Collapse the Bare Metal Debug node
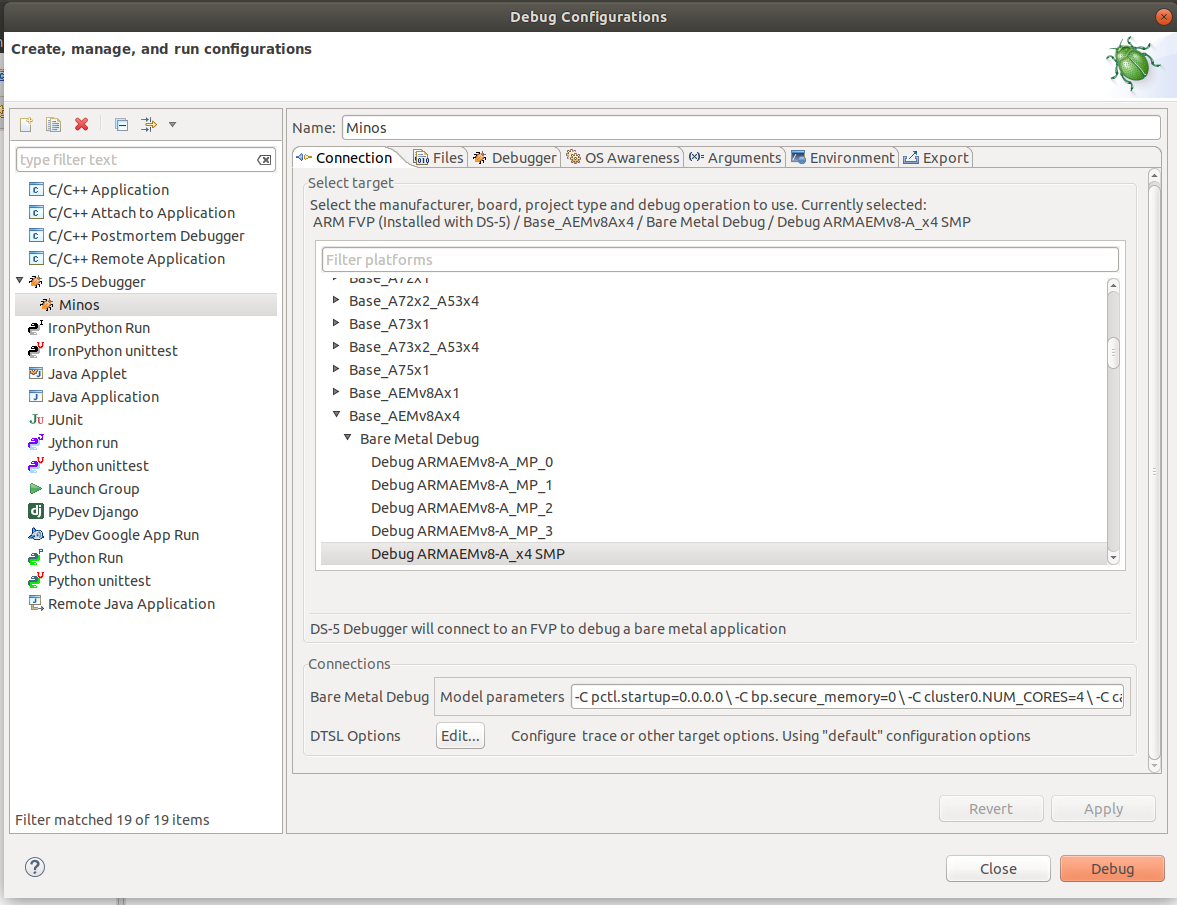Screen dimensions: 1177x905 (x=348, y=438)
